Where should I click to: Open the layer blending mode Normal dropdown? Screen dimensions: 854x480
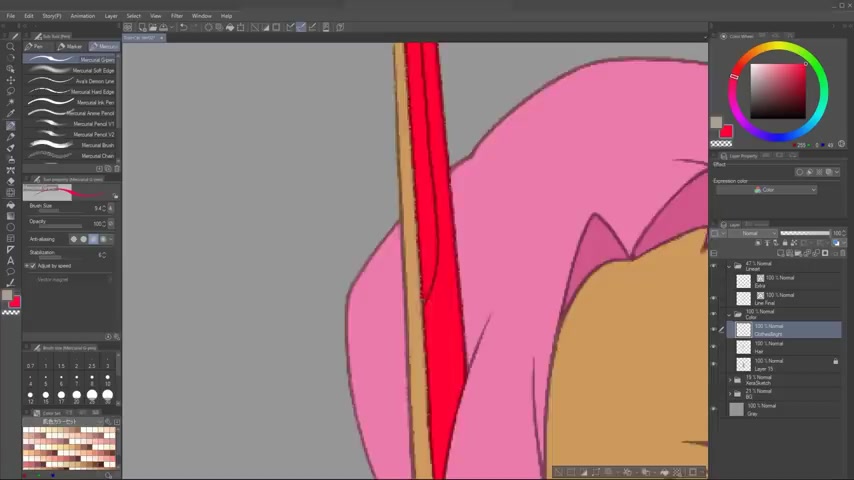pyautogui.click(x=753, y=233)
